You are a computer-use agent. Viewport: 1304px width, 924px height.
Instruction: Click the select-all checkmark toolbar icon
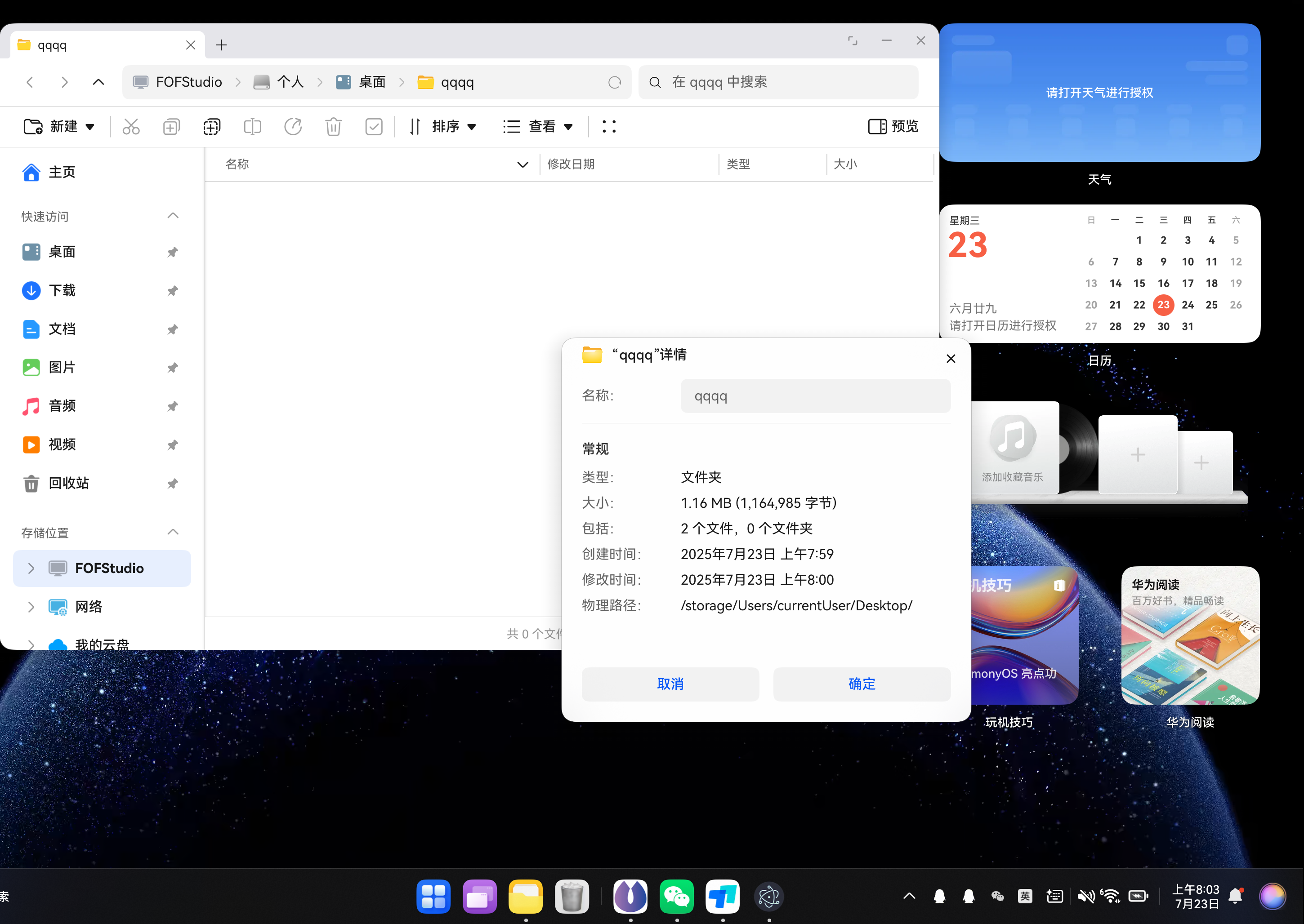374,126
